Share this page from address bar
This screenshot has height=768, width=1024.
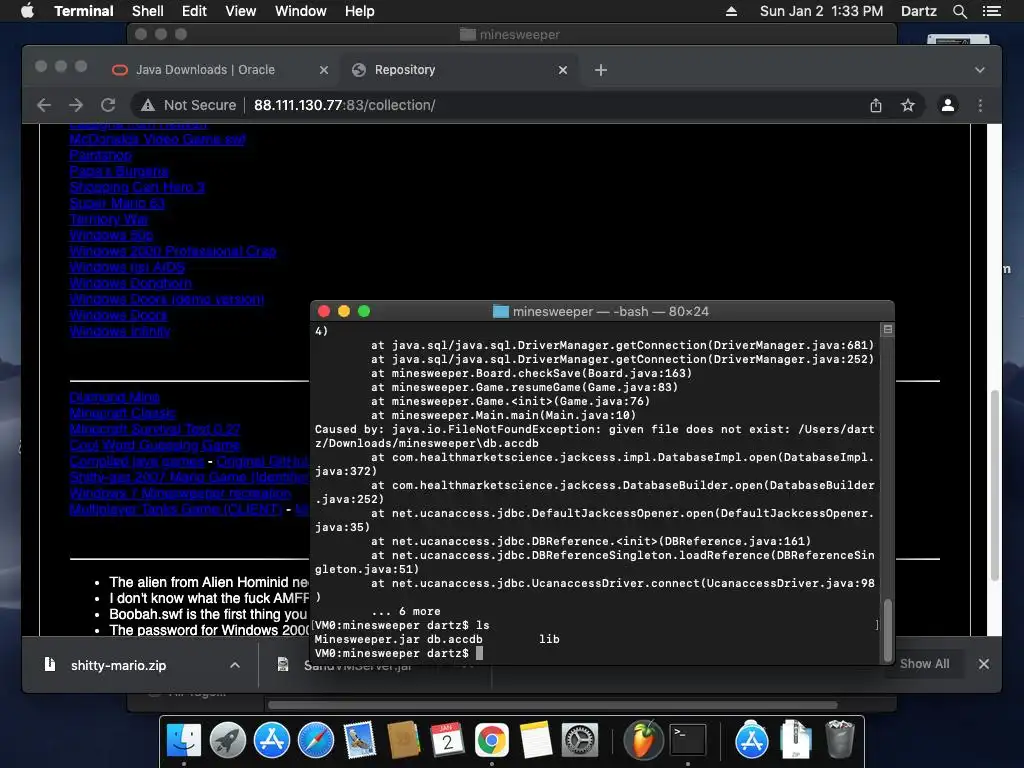pyautogui.click(x=876, y=105)
